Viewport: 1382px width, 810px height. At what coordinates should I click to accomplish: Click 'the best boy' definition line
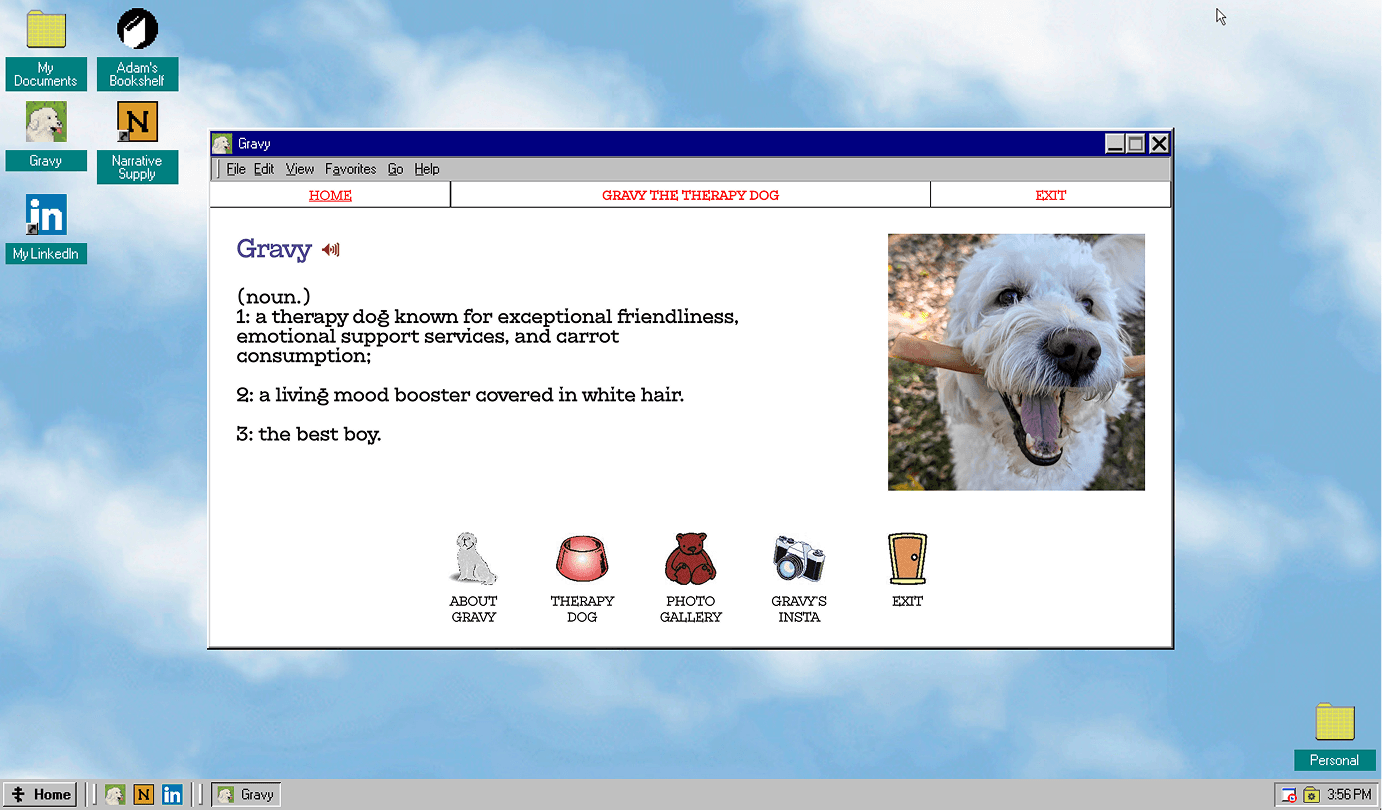point(309,435)
